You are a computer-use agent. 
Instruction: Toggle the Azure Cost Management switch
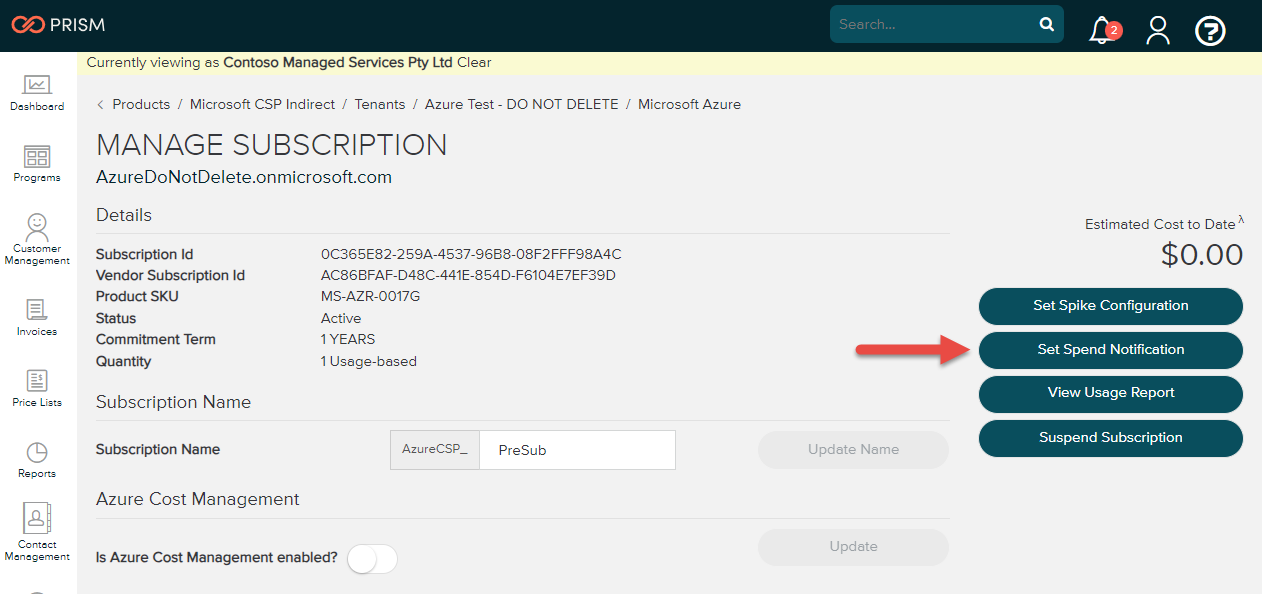click(x=371, y=558)
